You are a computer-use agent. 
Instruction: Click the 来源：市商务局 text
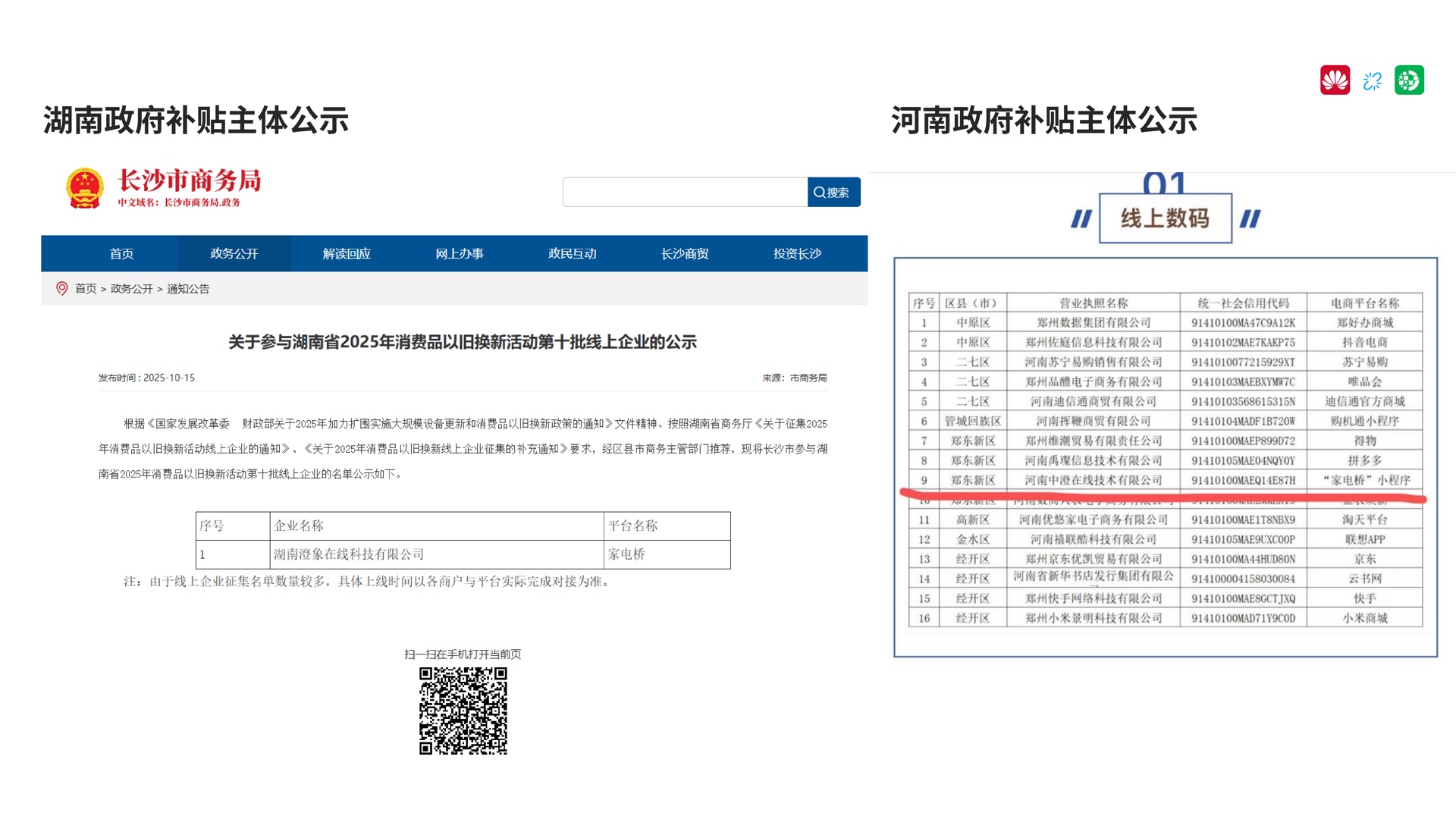795,378
